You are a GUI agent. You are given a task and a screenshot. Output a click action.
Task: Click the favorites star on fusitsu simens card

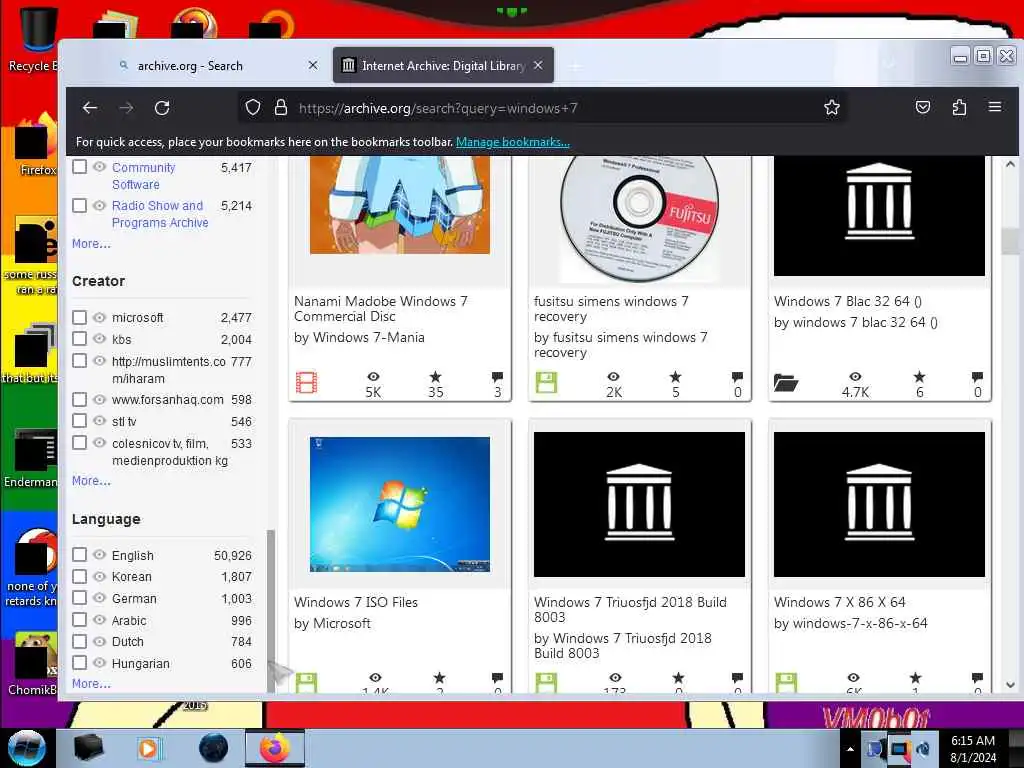(x=675, y=377)
